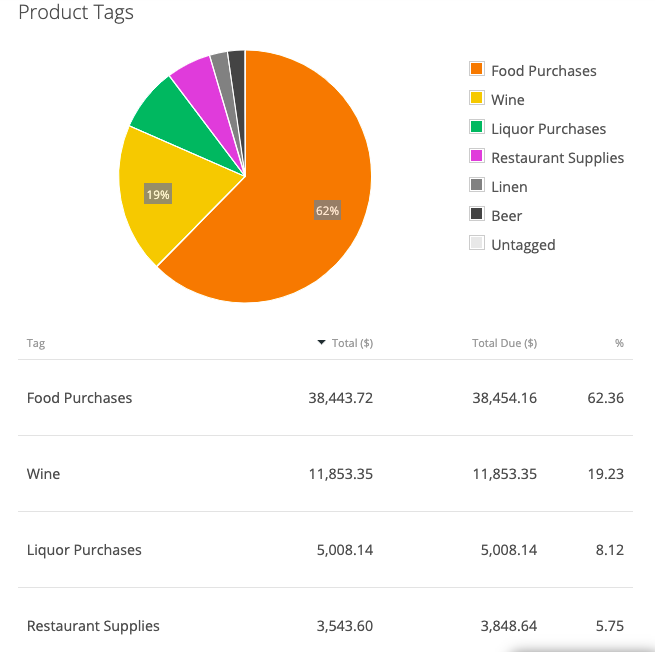This screenshot has width=655, height=652.
Task: Sort by % column header
Action: coord(619,343)
